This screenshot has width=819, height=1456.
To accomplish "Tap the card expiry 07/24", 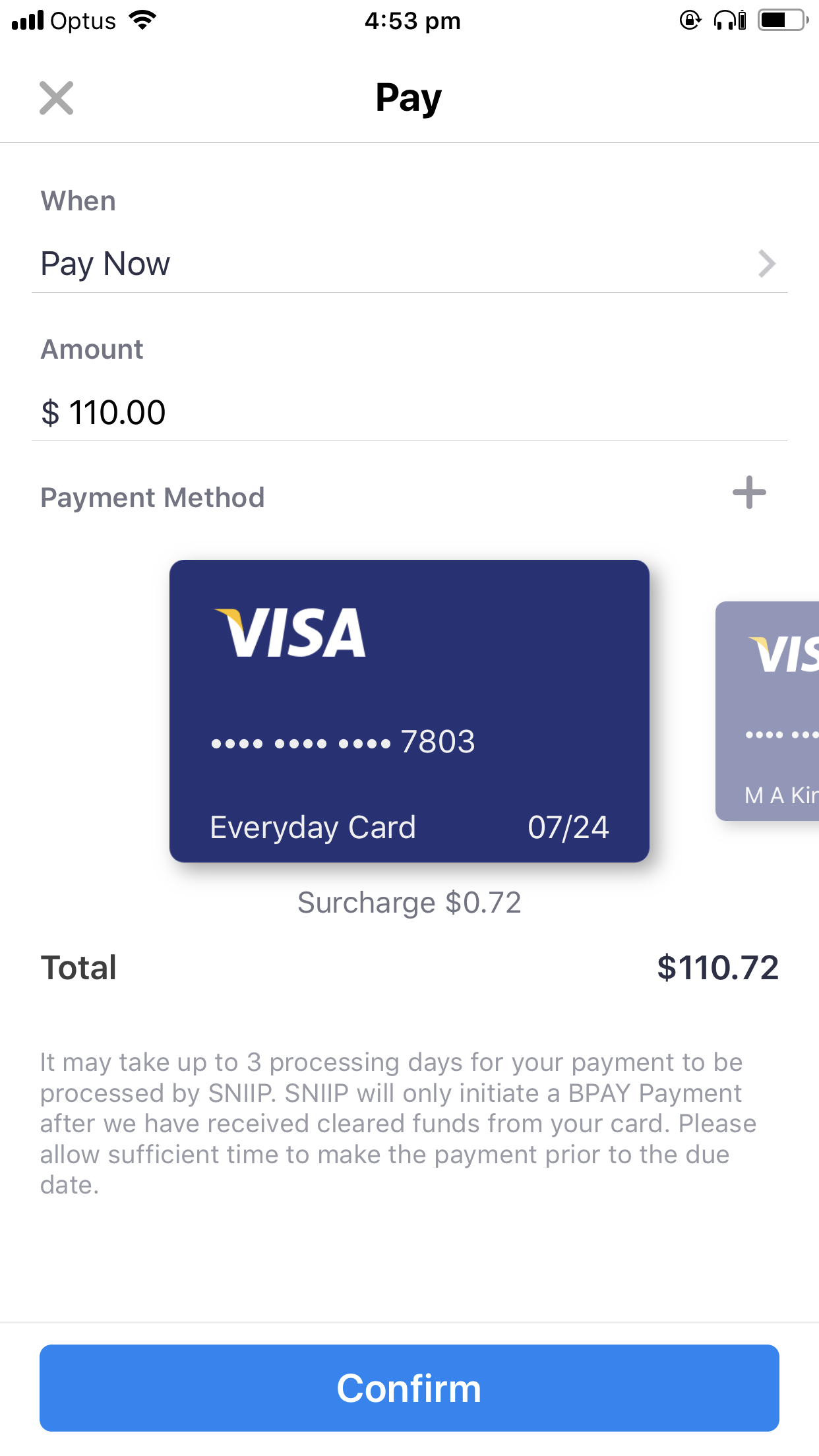I will (568, 828).
